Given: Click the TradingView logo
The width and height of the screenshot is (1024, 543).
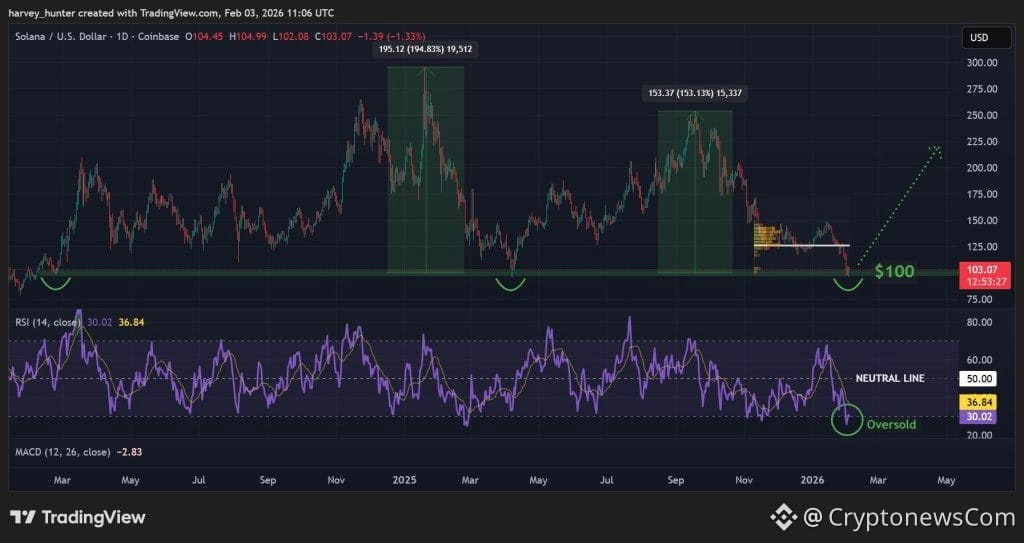Looking at the screenshot, I should 78,518.
